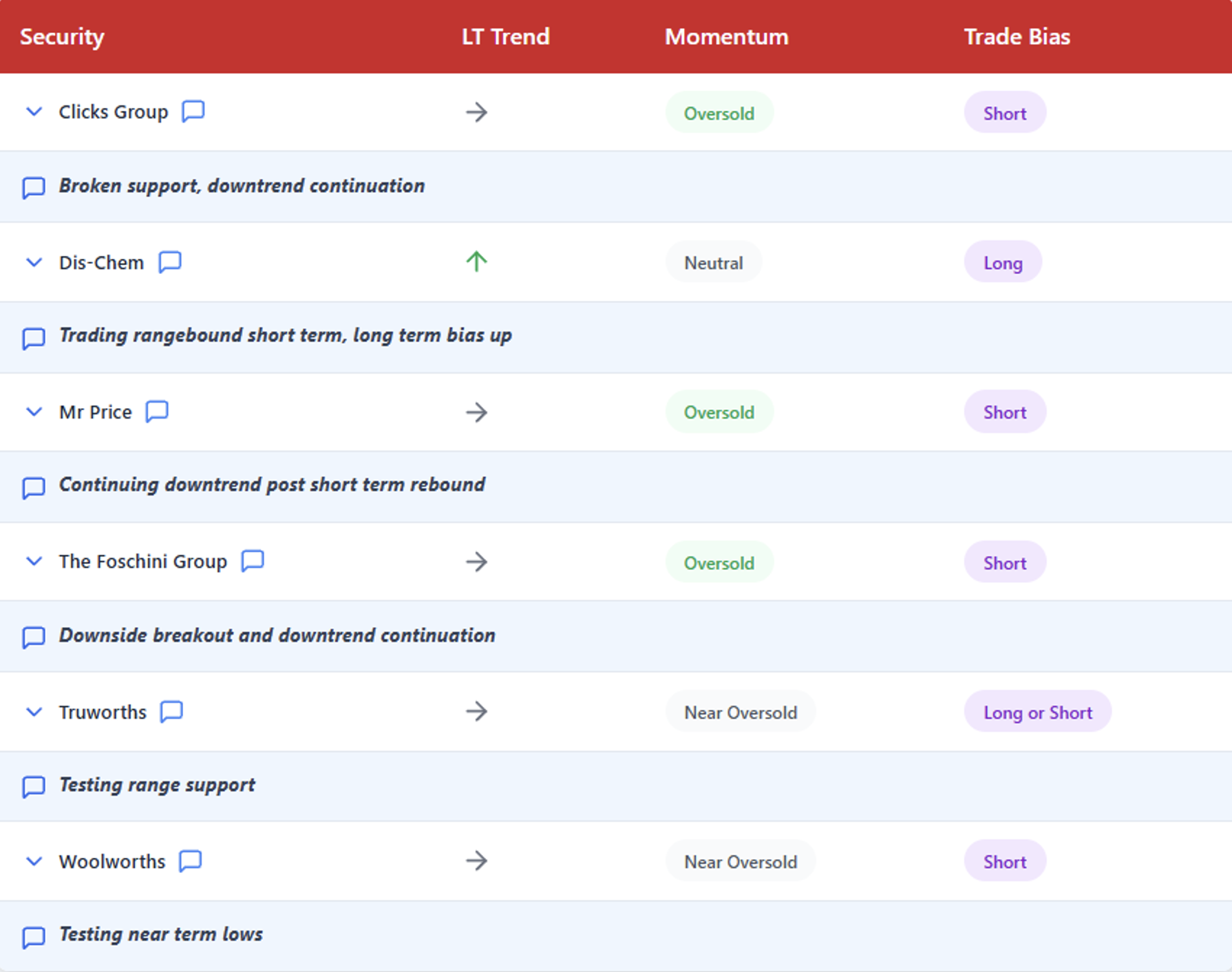Click the Security column header
Screen dimensions: 1232x972
[x=62, y=36]
